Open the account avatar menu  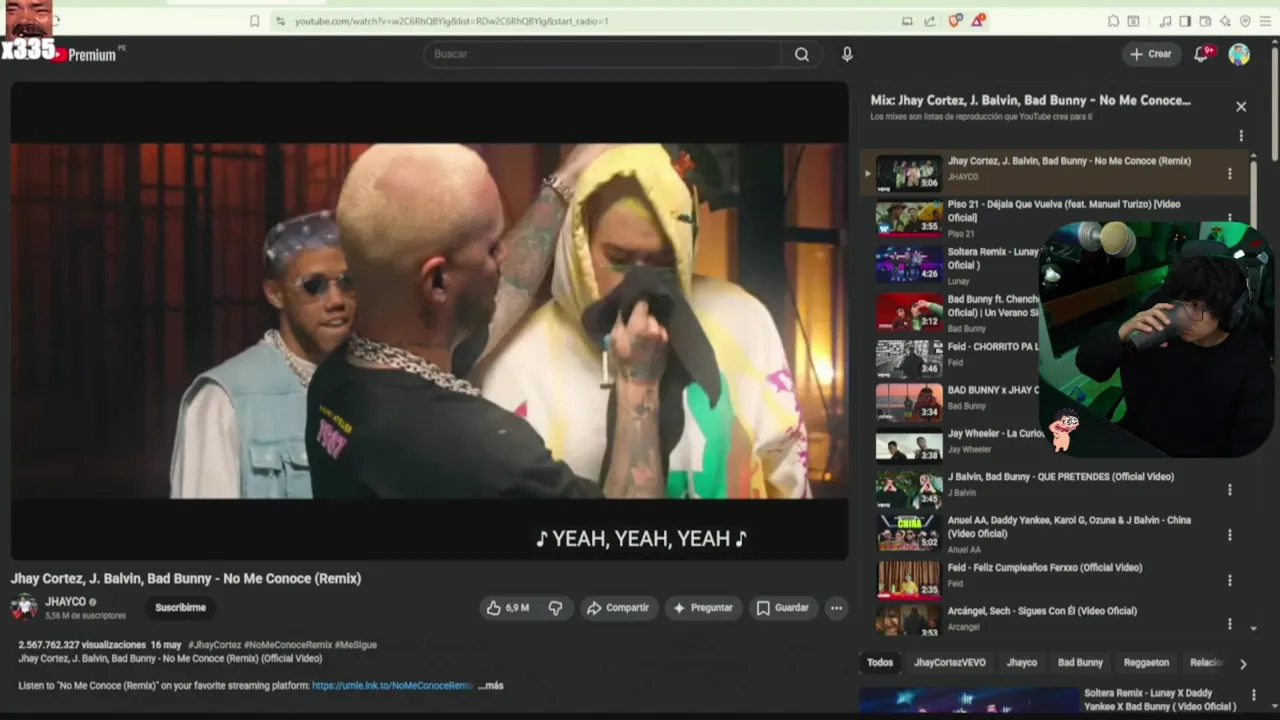click(1239, 54)
